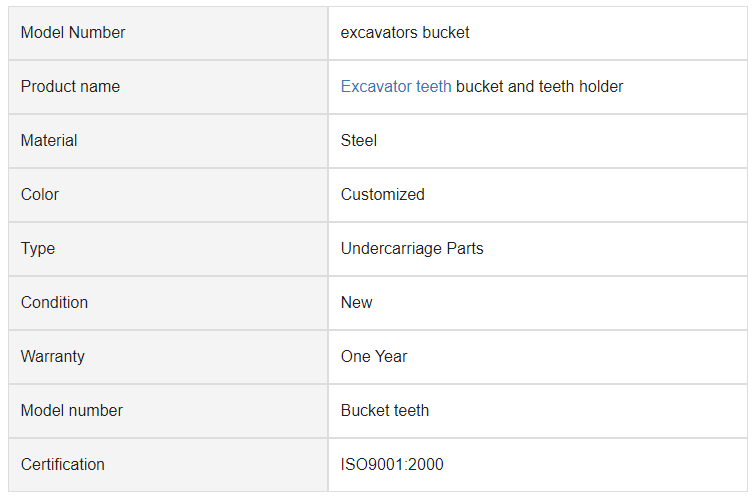The height and width of the screenshot is (498, 754).
Task: Click the Customized value
Action: [383, 195]
